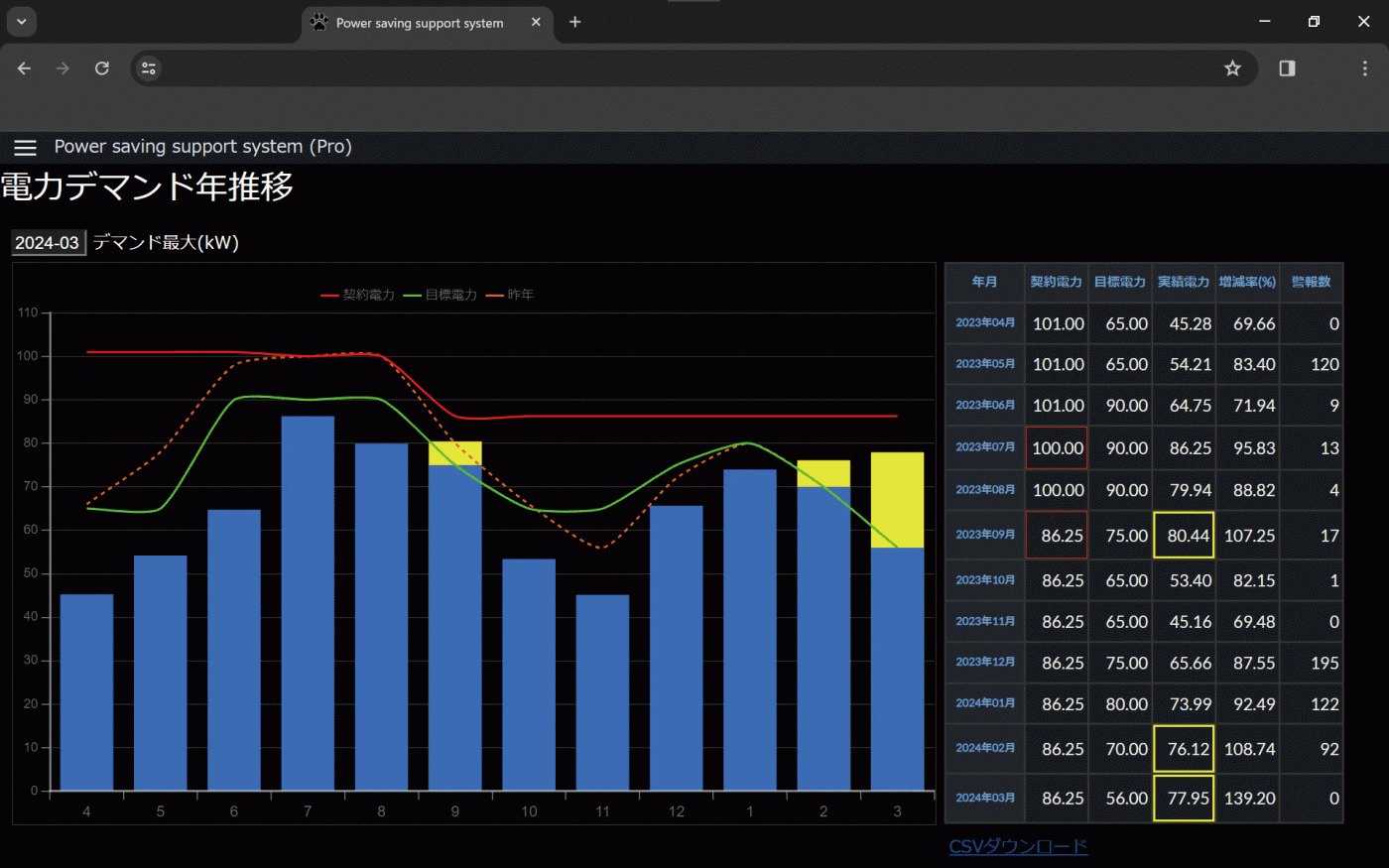Download data via CSVダウンロード link
This screenshot has width=1389, height=868.
pyautogui.click(x=1018, y=846)
